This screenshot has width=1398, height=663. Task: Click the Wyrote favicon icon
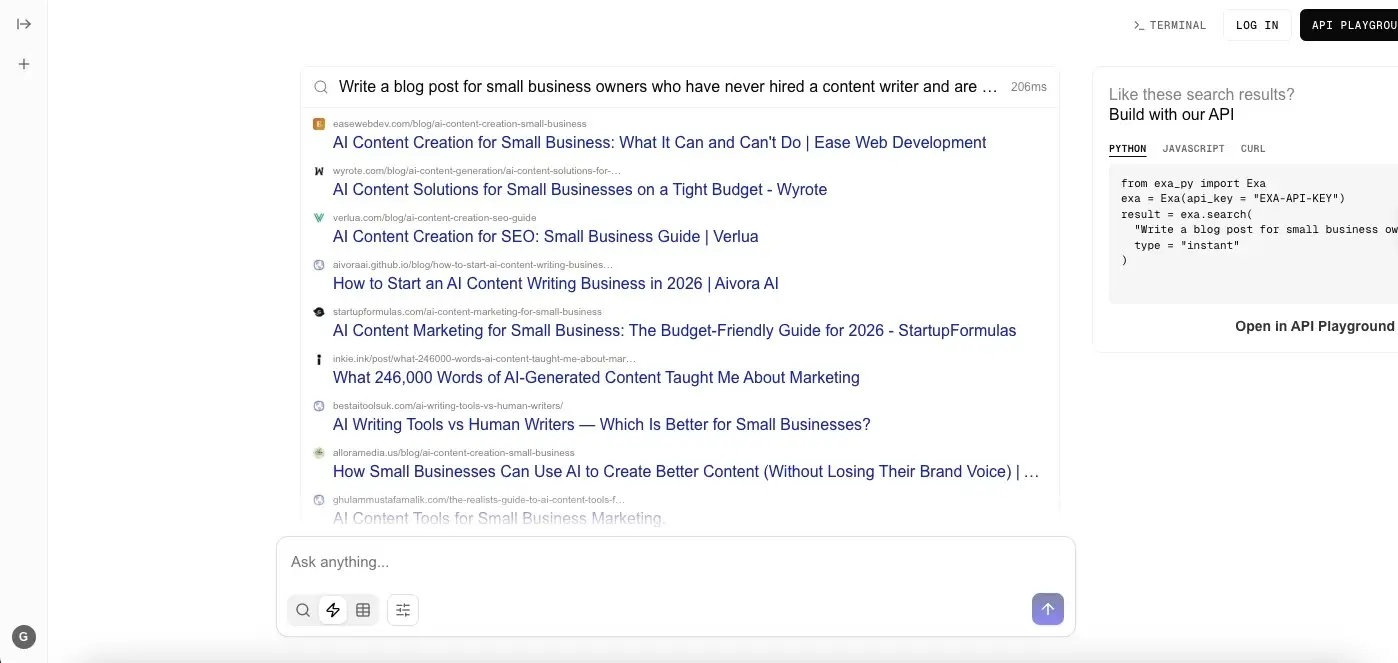[x=319, y=171]
